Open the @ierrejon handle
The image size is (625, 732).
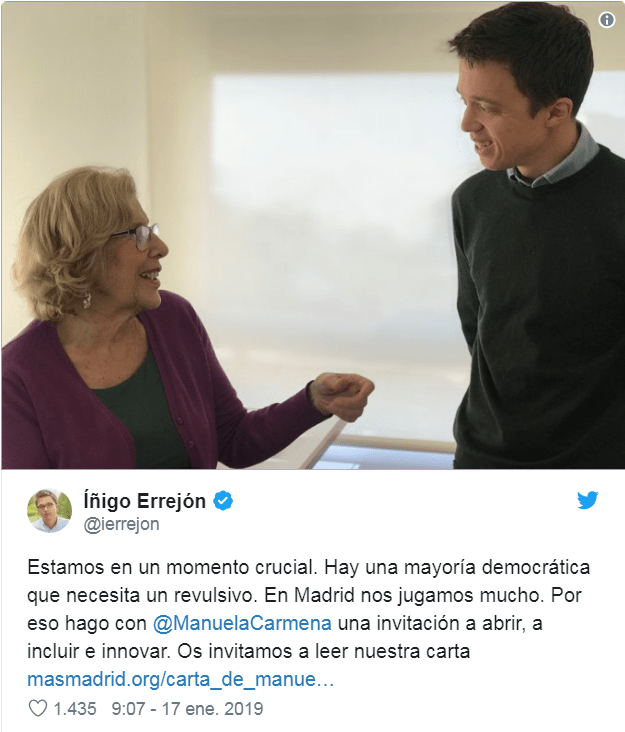121,524
